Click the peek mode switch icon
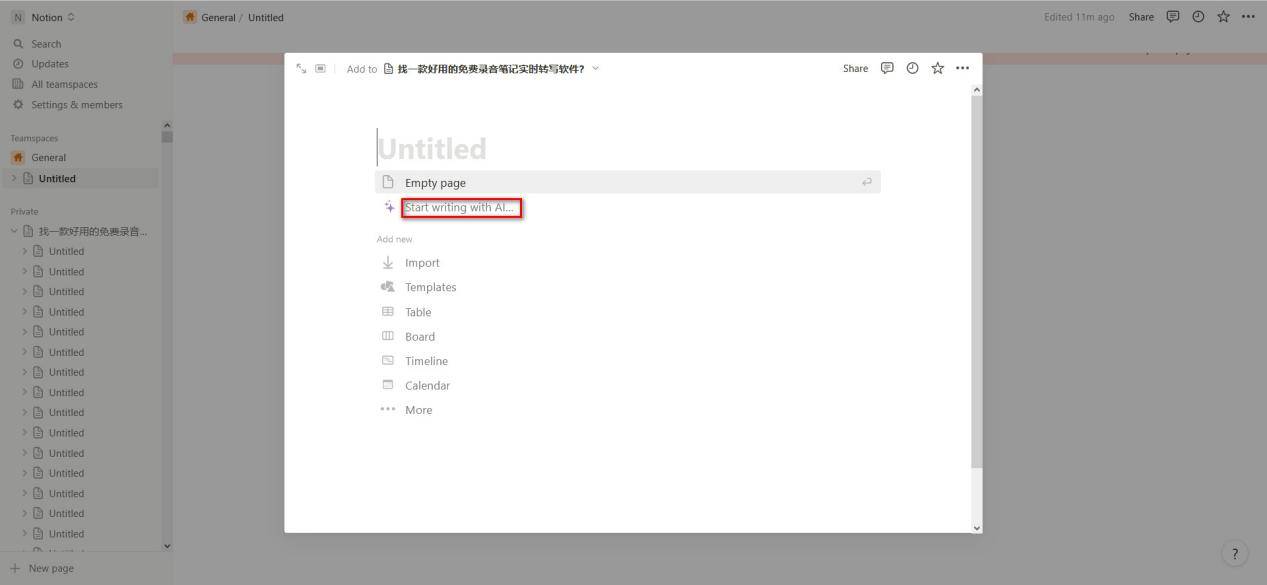 [x=320, y=68]
